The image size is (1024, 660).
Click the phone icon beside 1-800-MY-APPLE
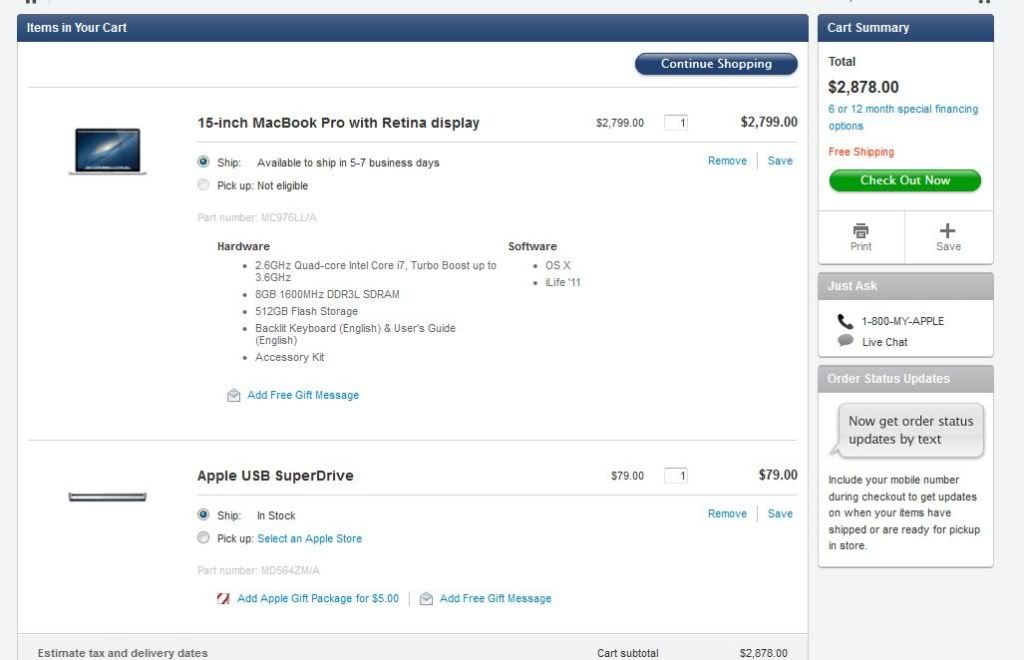[x=846, y=321]
